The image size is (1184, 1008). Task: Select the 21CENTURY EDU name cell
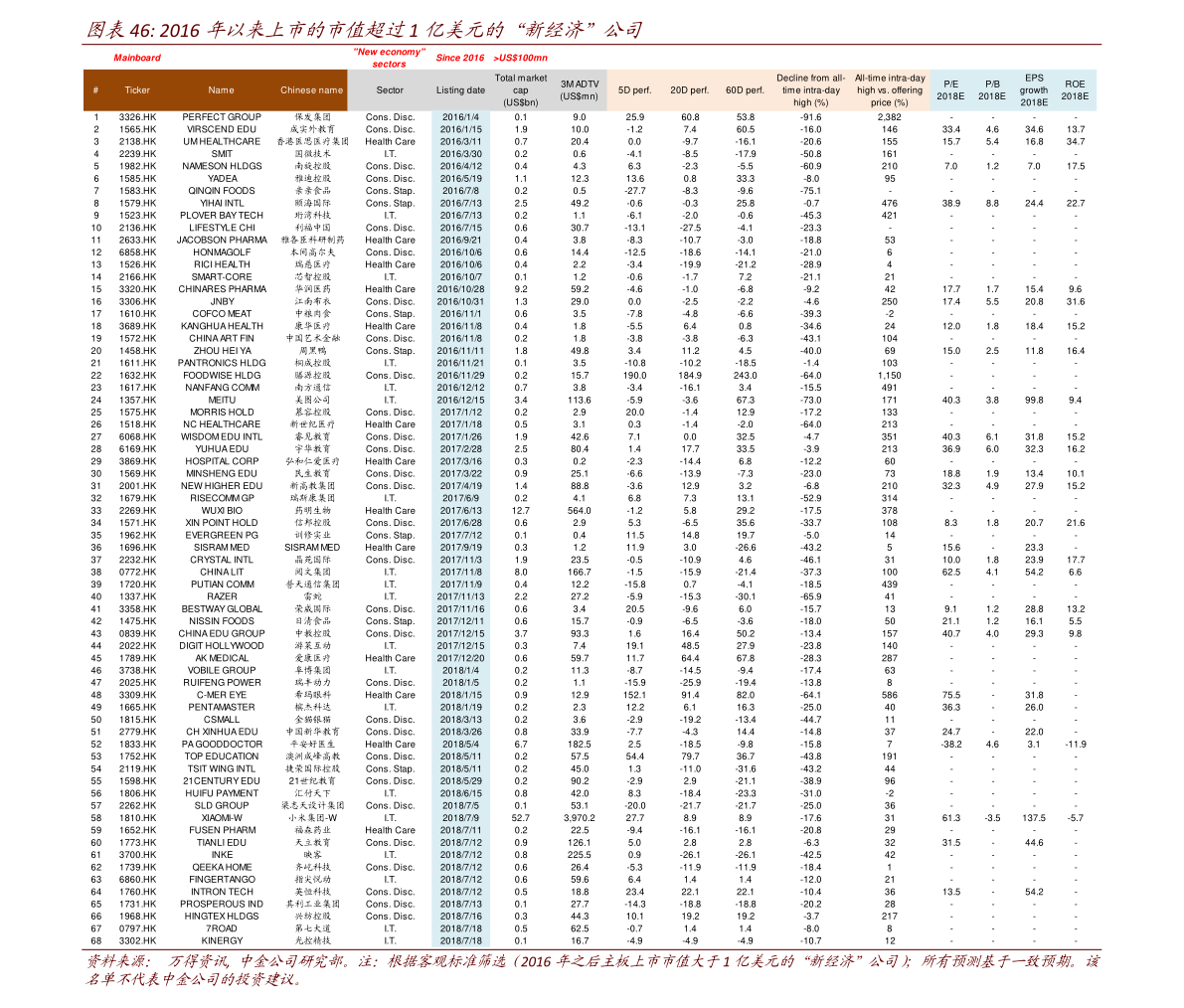[222, 781]
